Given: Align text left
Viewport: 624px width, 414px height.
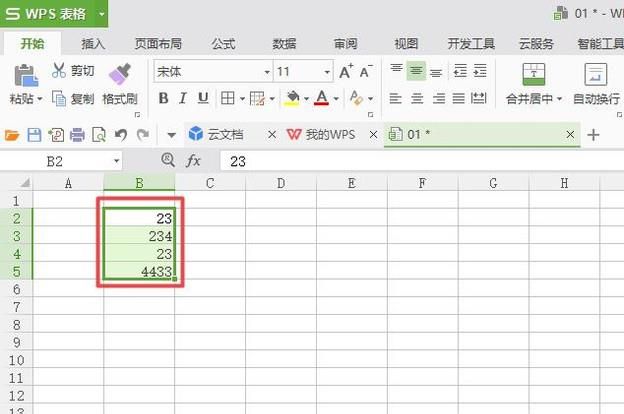Looking at the screenshot, I should (396, 98).
